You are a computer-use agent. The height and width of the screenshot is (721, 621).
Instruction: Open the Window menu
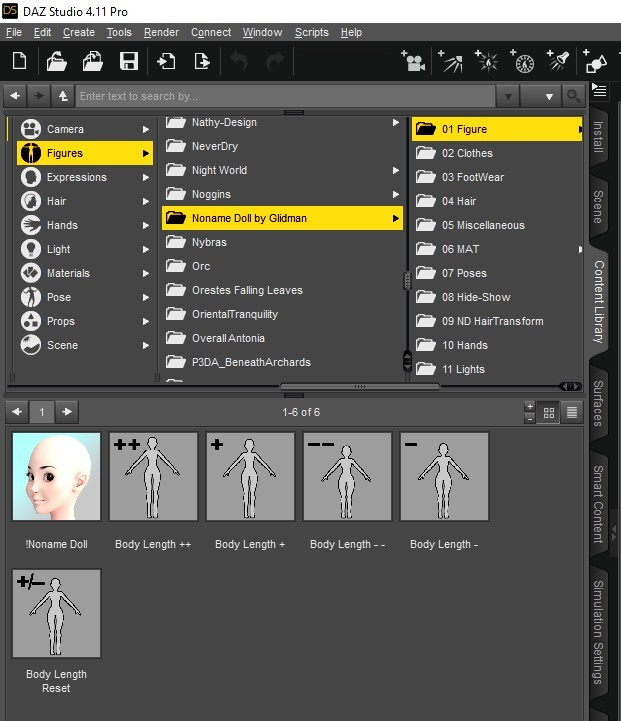(262, 33)
